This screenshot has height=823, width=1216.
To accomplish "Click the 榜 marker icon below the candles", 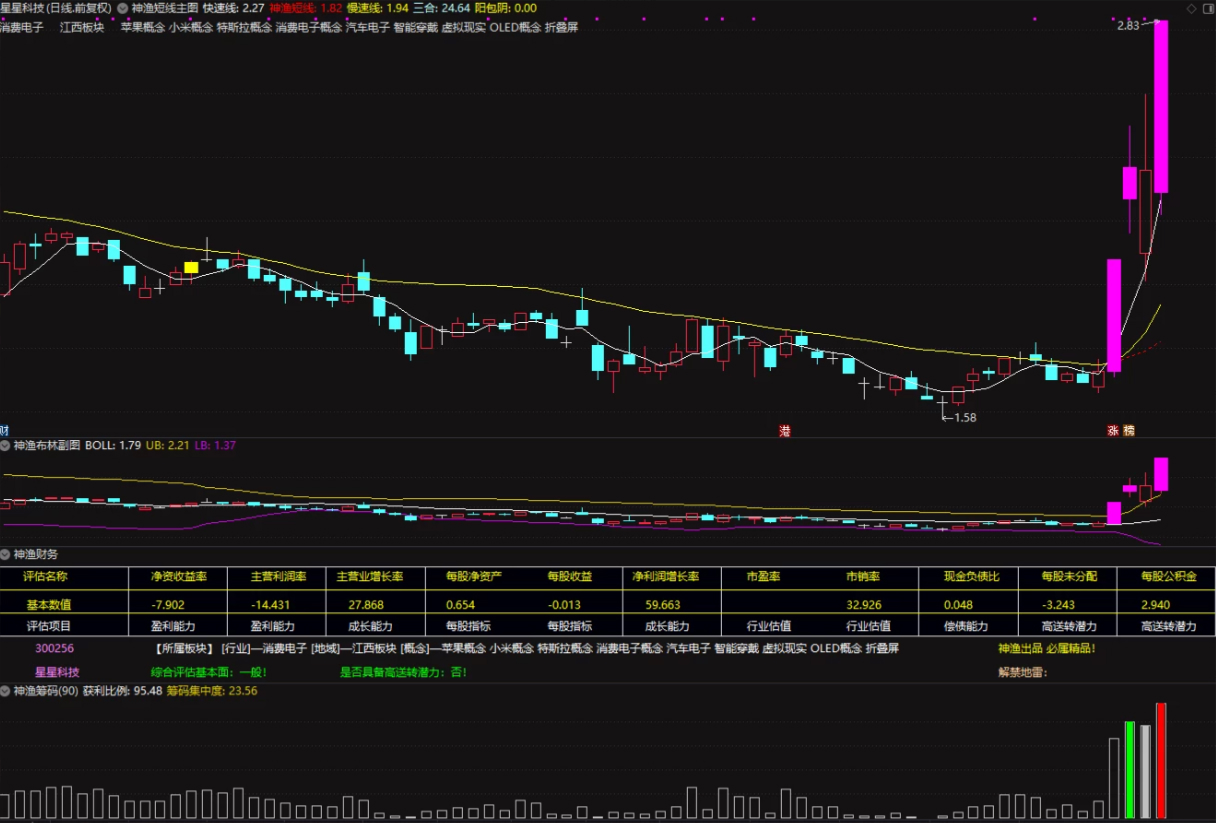I will pos(1128,431).
